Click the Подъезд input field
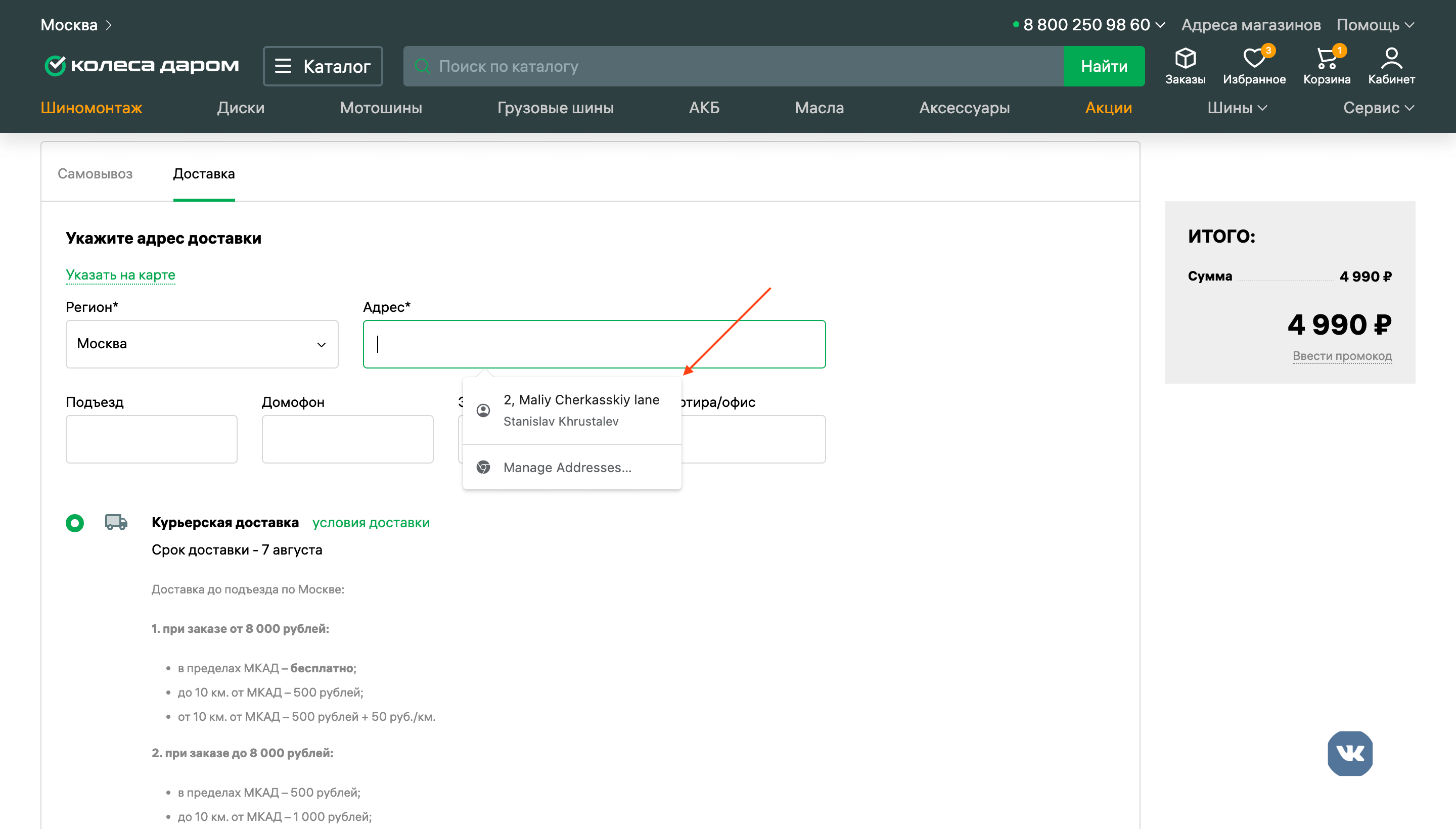The image size is (1456, 829). point(152,439)
